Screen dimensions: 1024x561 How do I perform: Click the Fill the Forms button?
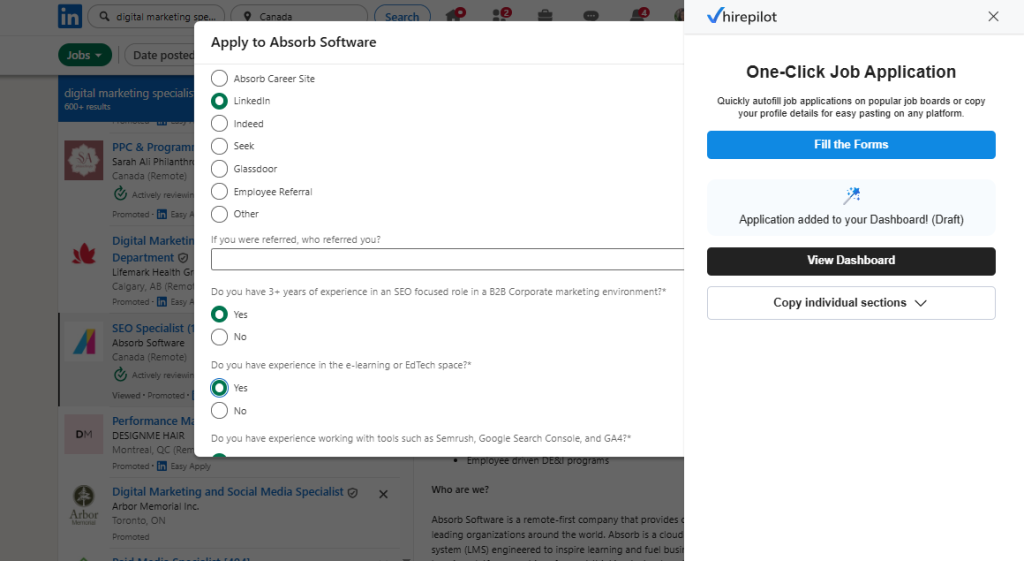pyautogui.click(x=851, y=144)
